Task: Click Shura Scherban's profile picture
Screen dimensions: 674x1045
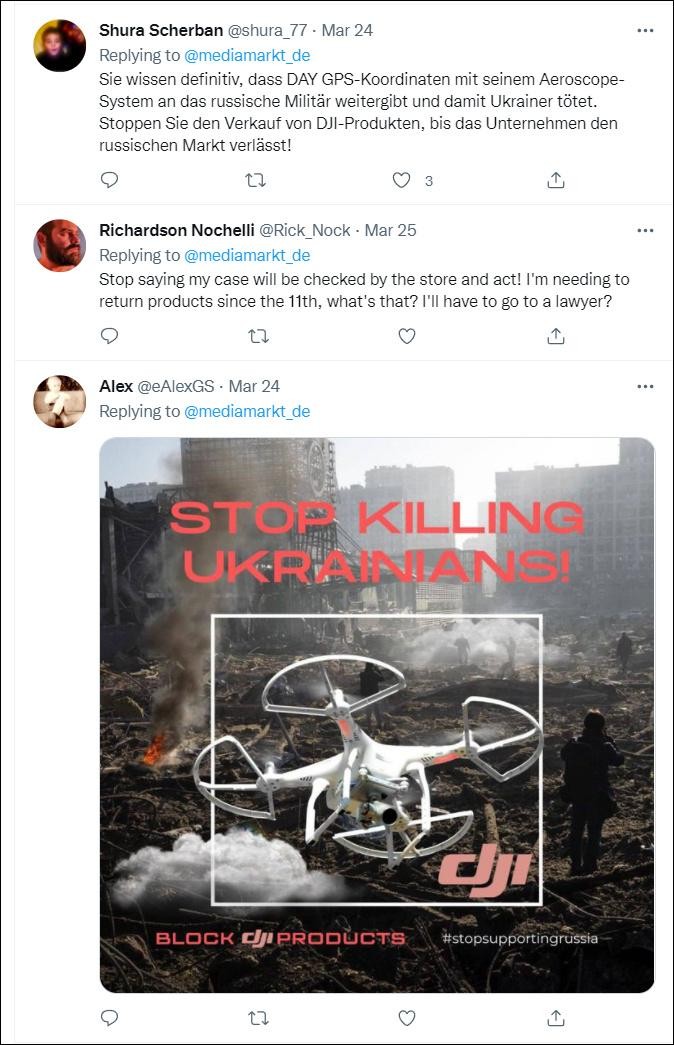Action: [60, 46]
